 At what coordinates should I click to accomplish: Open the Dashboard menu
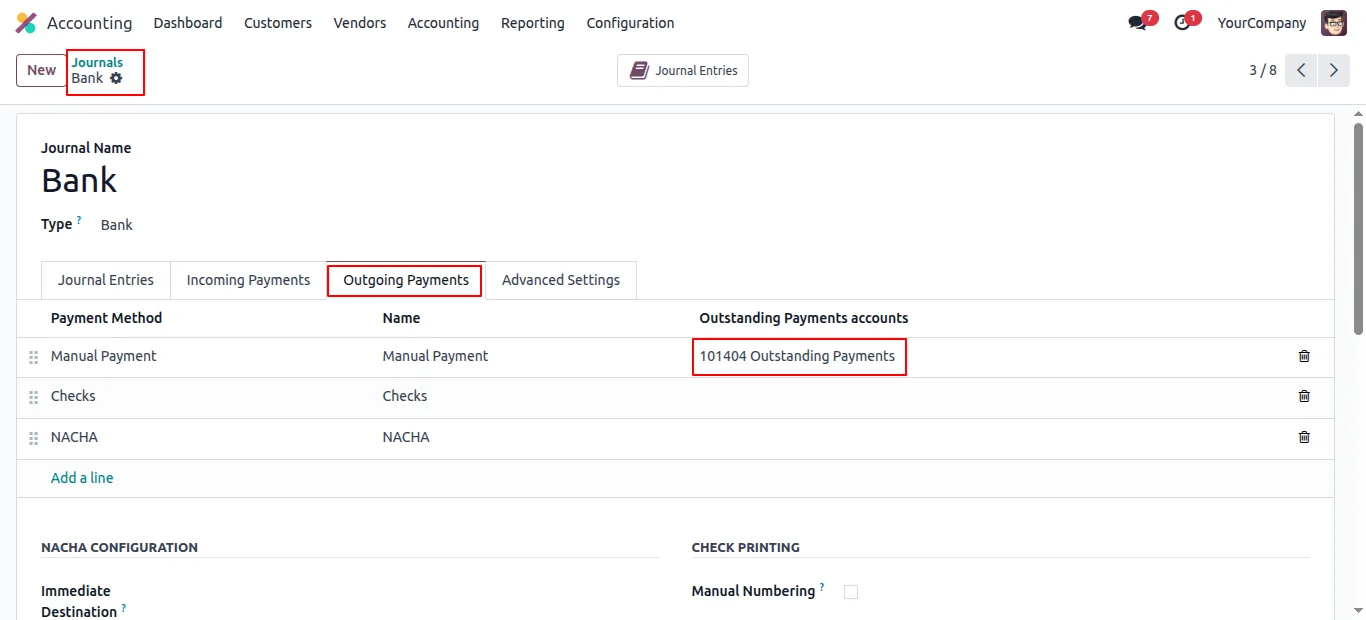pos(188,23)
